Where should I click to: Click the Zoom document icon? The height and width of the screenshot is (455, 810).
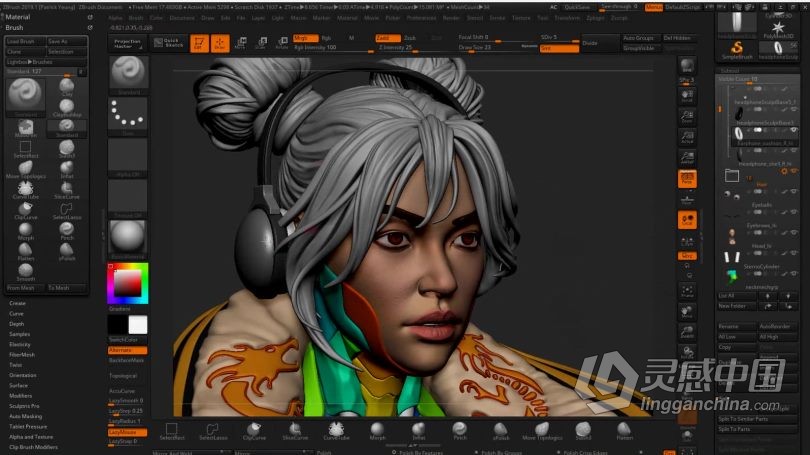(687, 117)
